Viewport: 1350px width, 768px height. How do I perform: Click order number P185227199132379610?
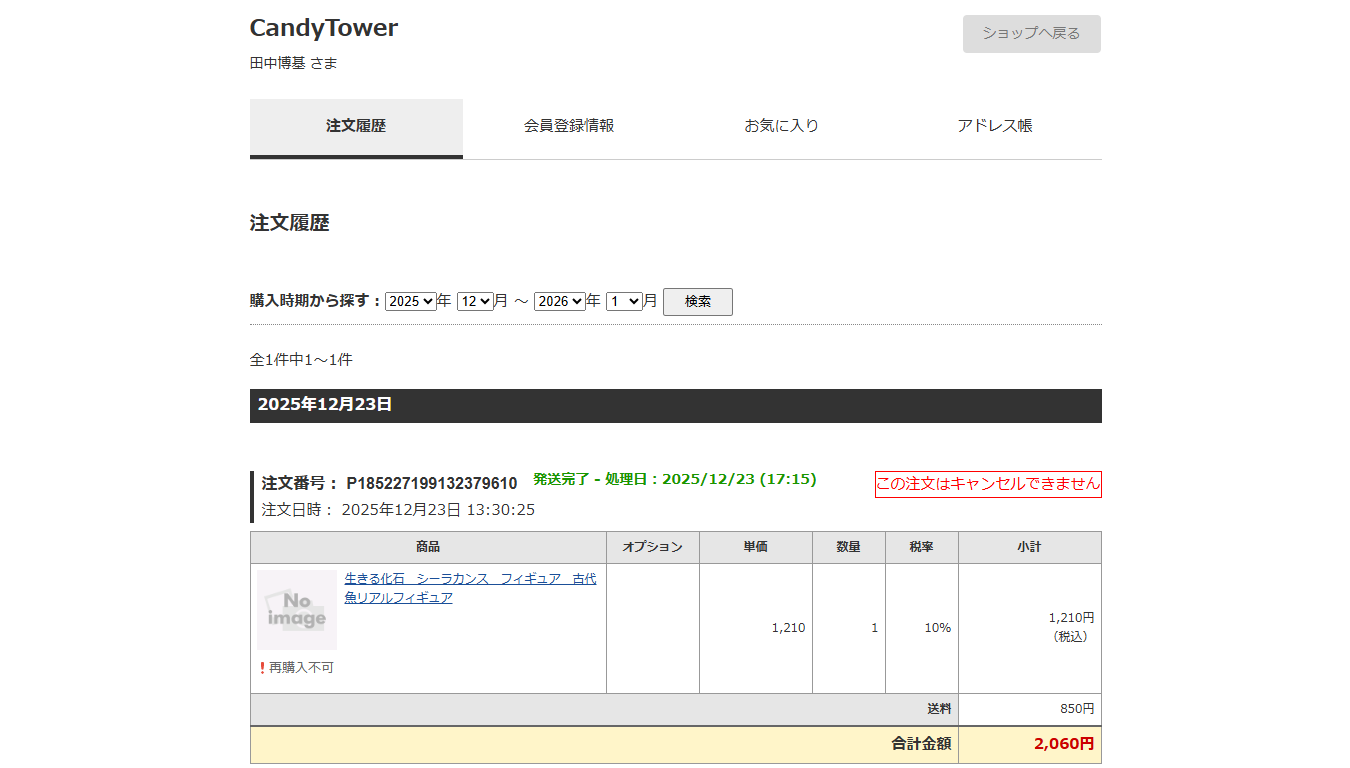coord(431,484)
